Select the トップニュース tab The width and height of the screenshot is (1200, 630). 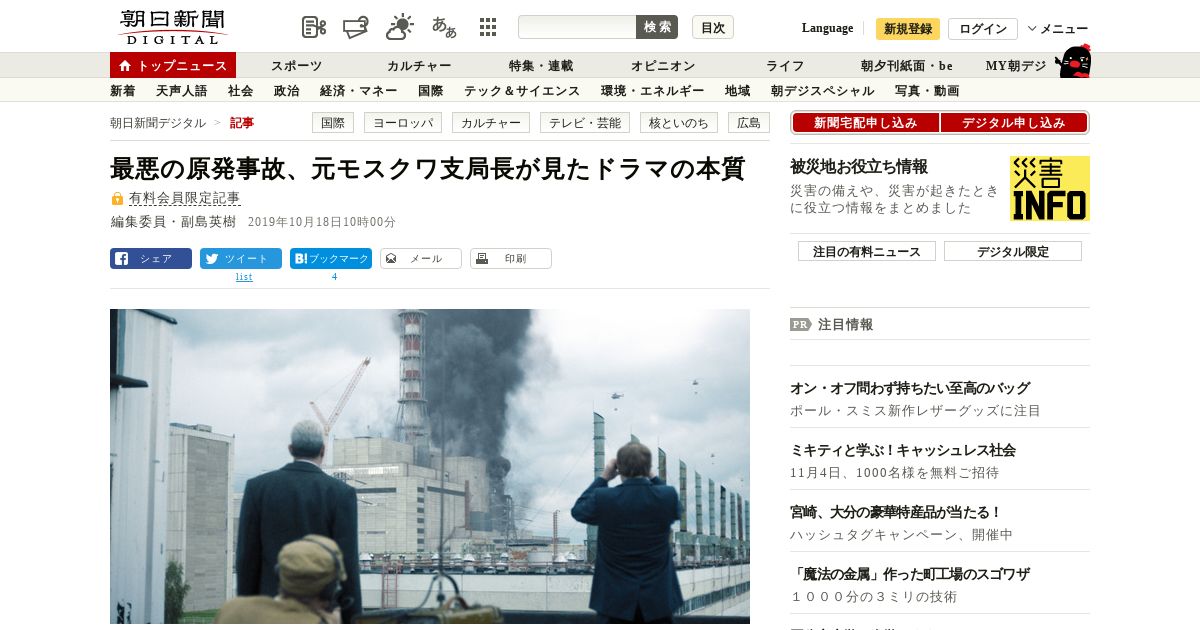tap(173, 65)
